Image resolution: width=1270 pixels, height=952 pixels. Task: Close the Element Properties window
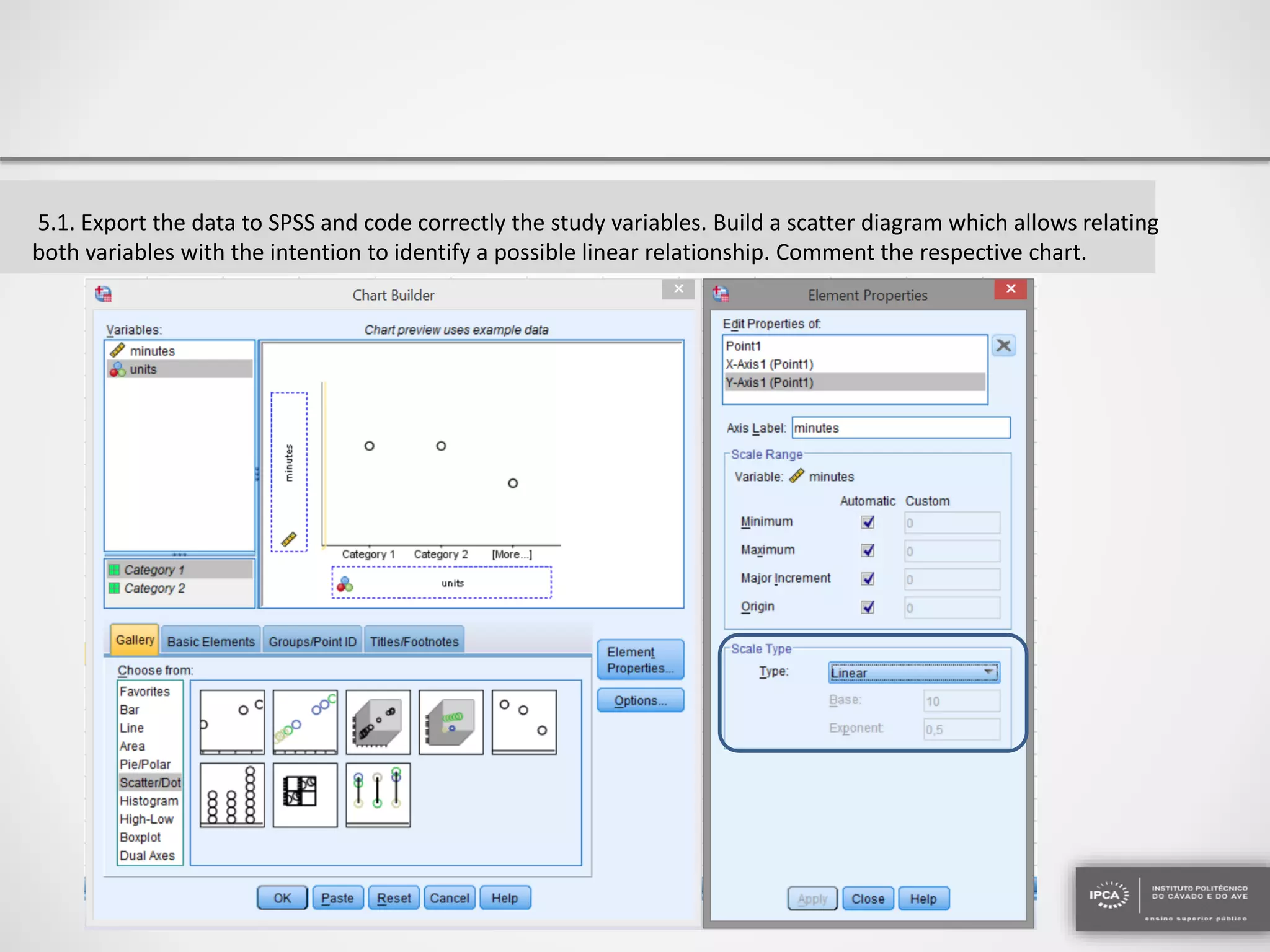1011,289
